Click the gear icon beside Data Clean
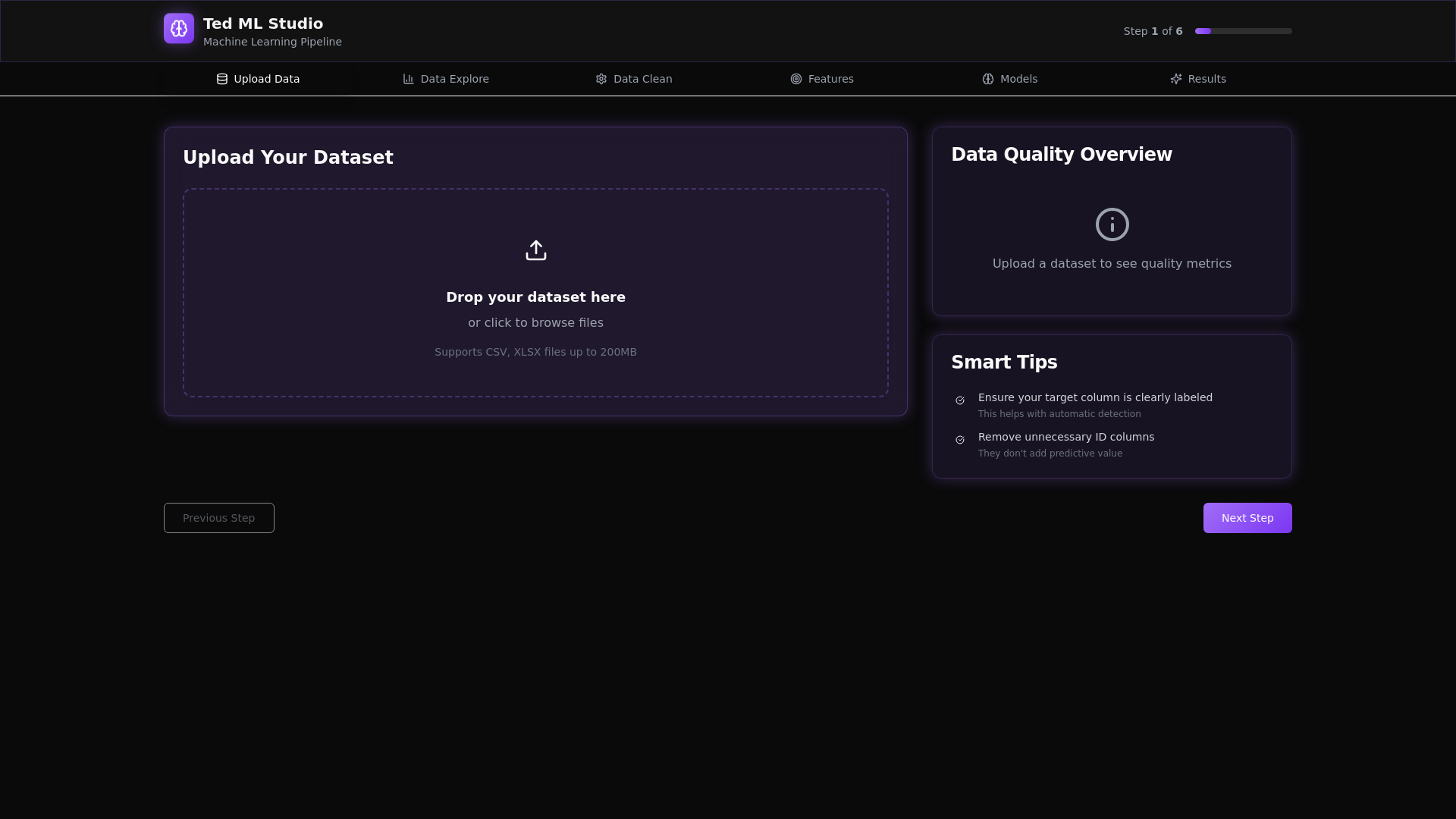Screen dimensions: 1456x819 (x=601, y=79)
